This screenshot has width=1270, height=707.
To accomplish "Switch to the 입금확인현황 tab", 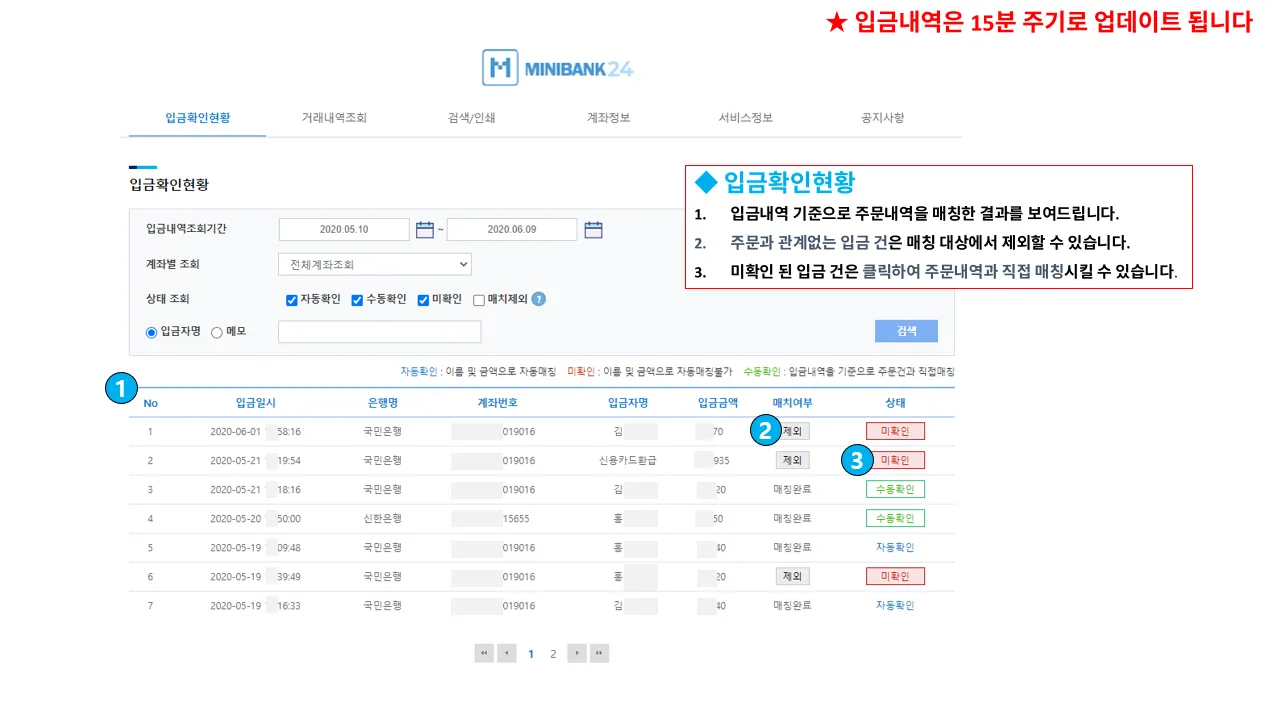I will [198, 118].
